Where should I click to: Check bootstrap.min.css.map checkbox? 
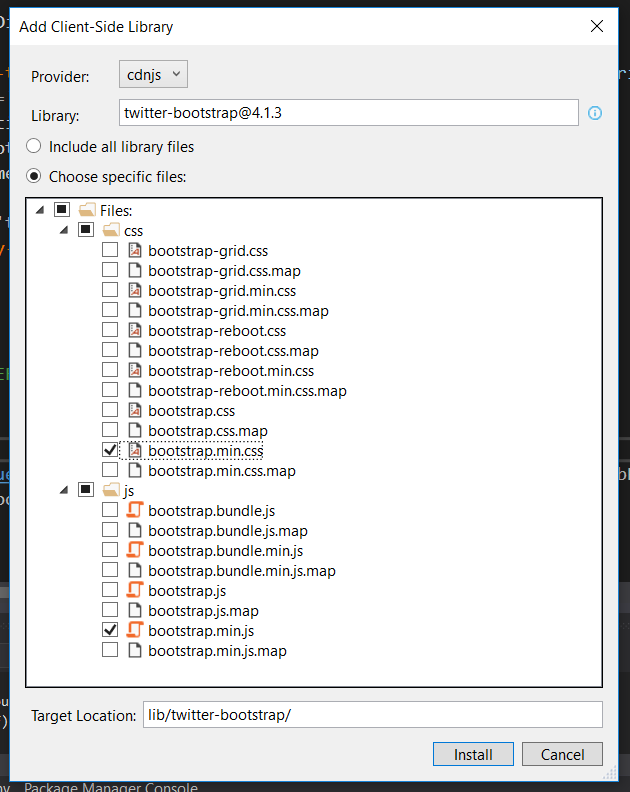point(110,470)
